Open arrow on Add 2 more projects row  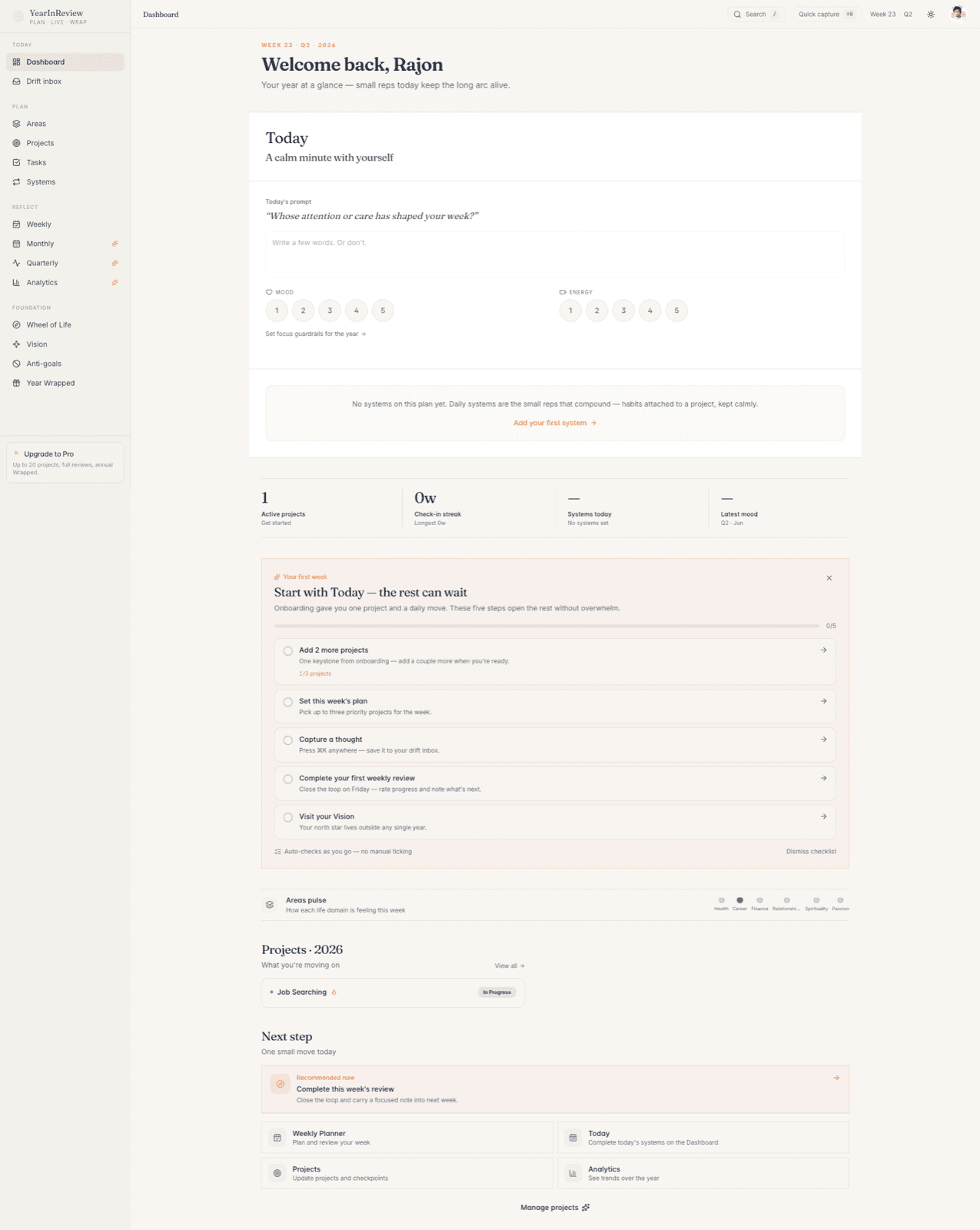pos(824,650)
